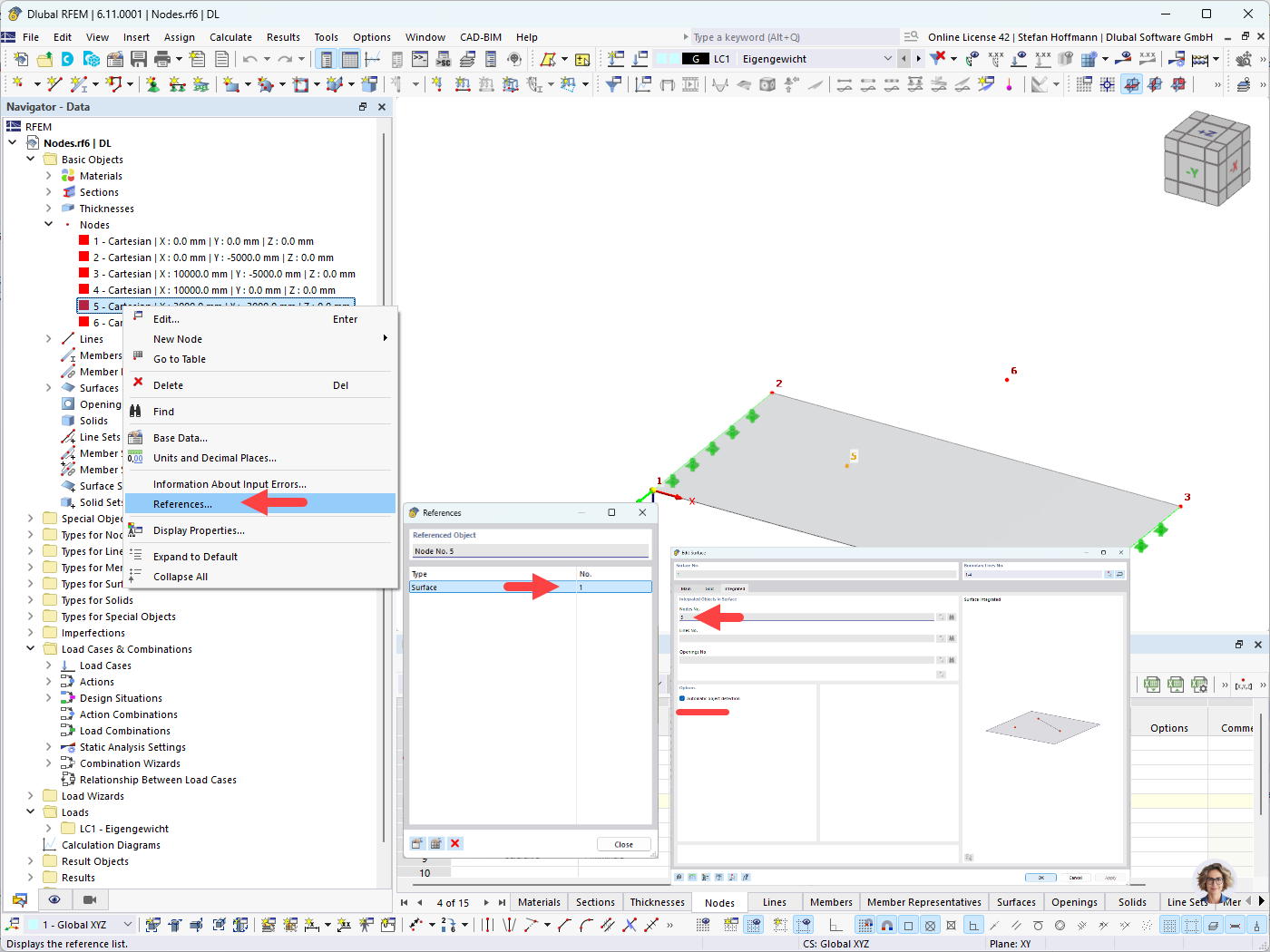Click the new nodal support tool icon

tap(152, 84)
